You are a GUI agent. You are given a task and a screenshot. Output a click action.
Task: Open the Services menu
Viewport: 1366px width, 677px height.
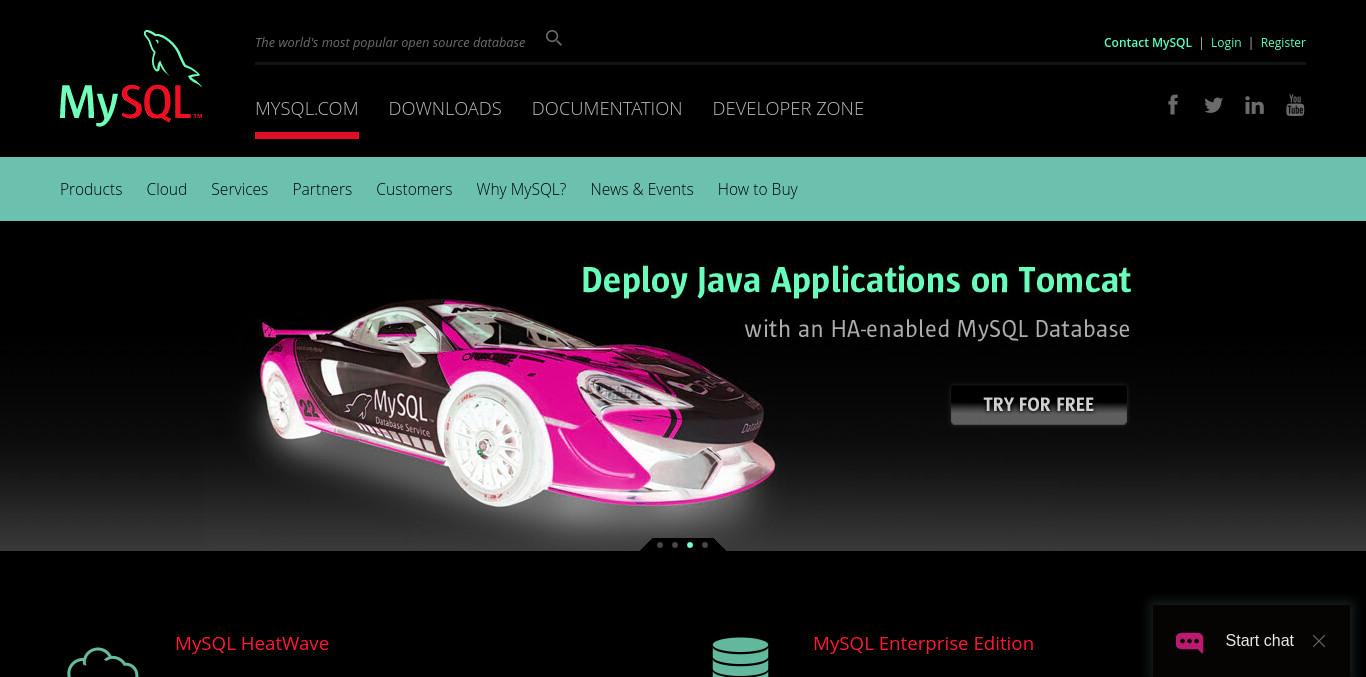point(239,189)
